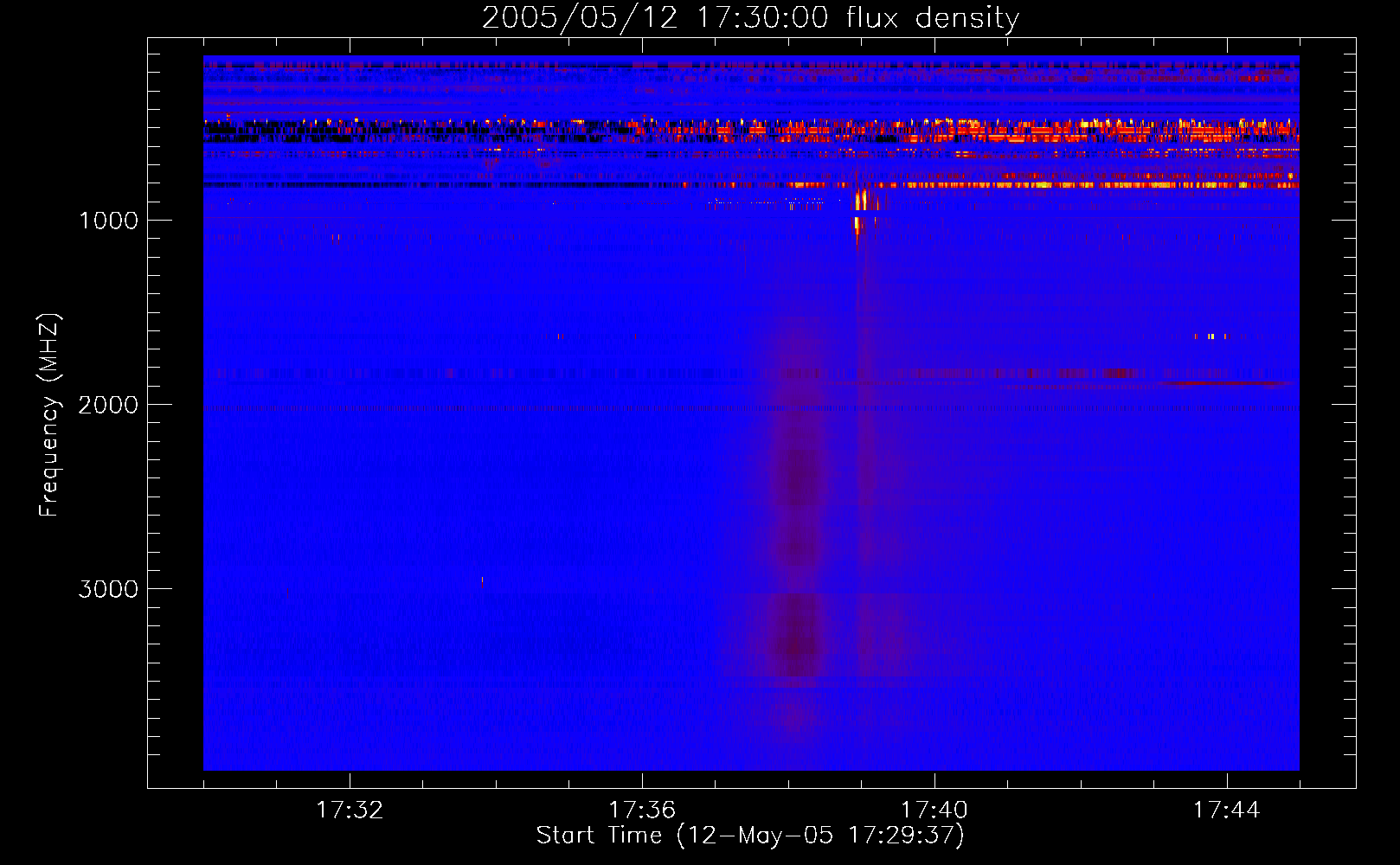Click the 17:36 time tick label
This screenshot has height=865, width=1400.
coord(642,811)
